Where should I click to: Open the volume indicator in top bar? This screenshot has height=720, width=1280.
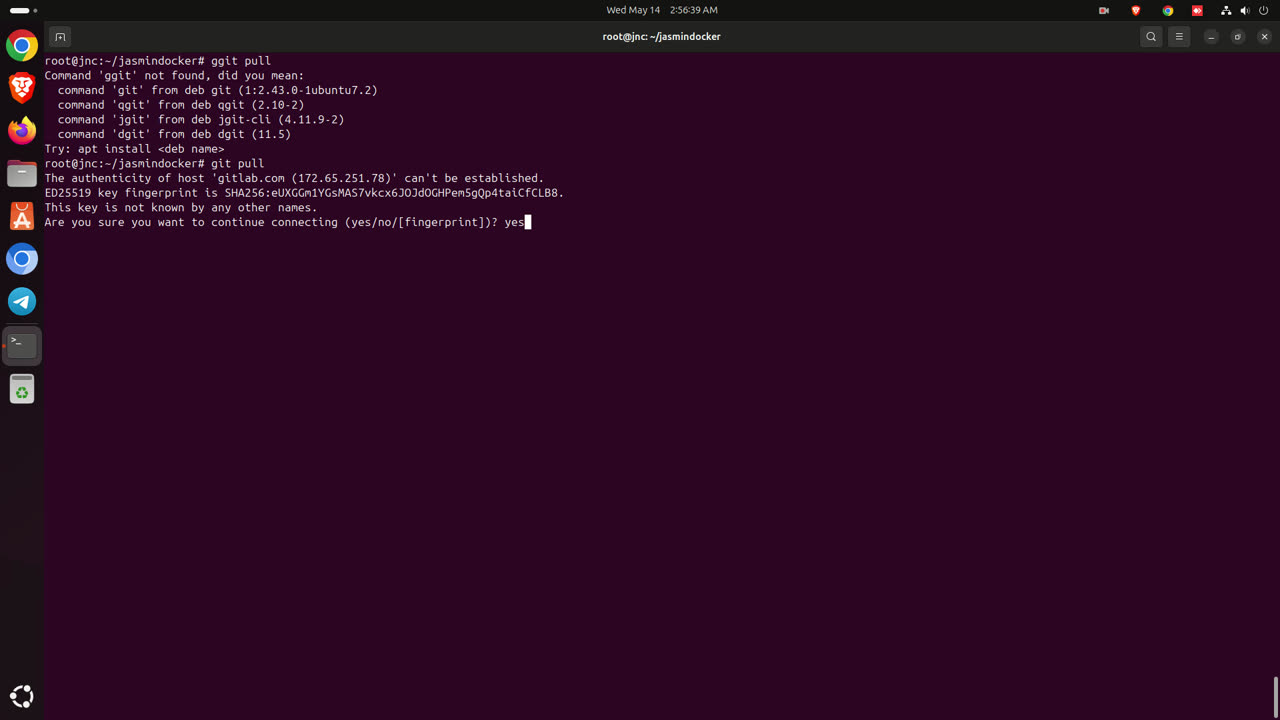[1245, 10]
